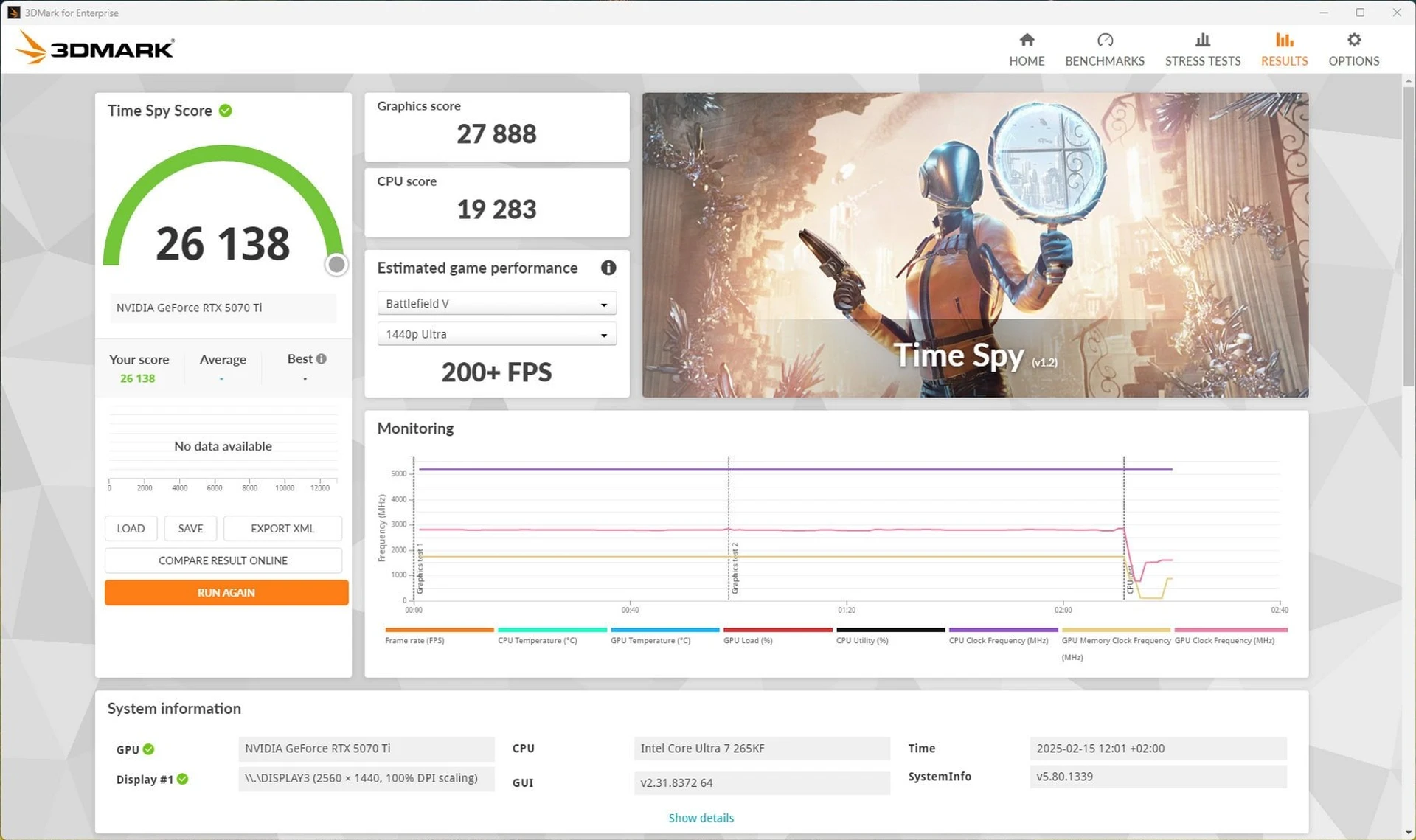Click the 3DMark logo

click(95, 48)
